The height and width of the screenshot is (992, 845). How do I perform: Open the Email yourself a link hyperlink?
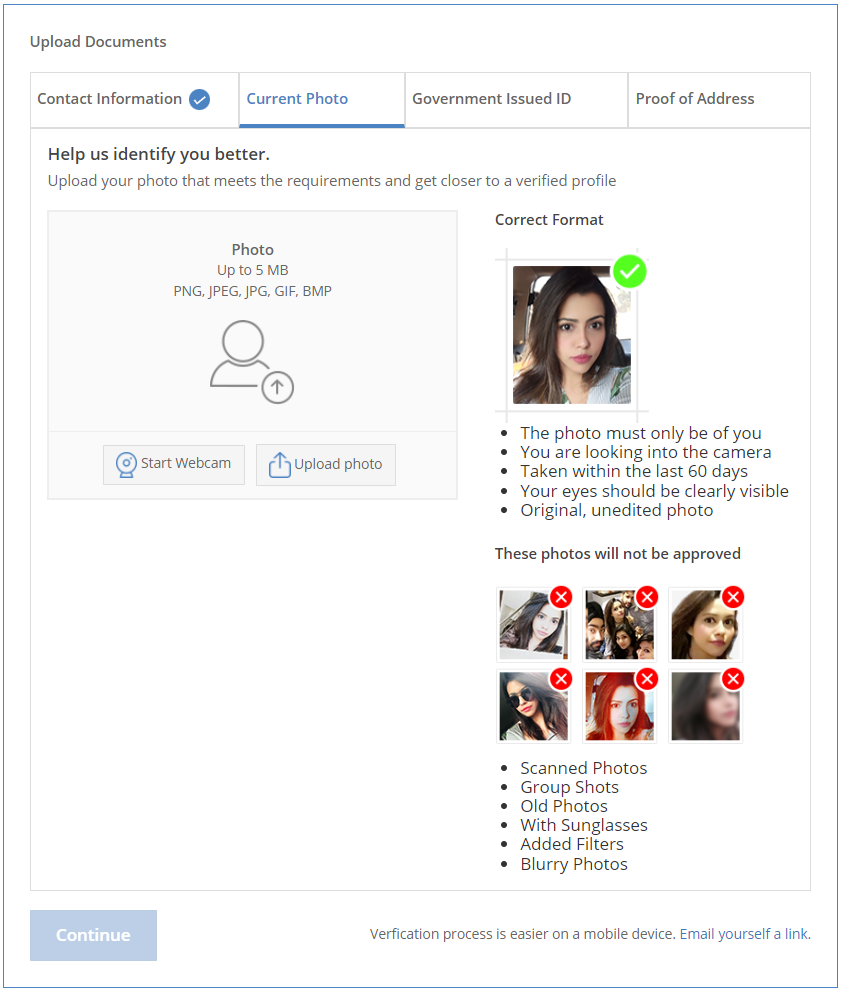[x=743, y=934]
